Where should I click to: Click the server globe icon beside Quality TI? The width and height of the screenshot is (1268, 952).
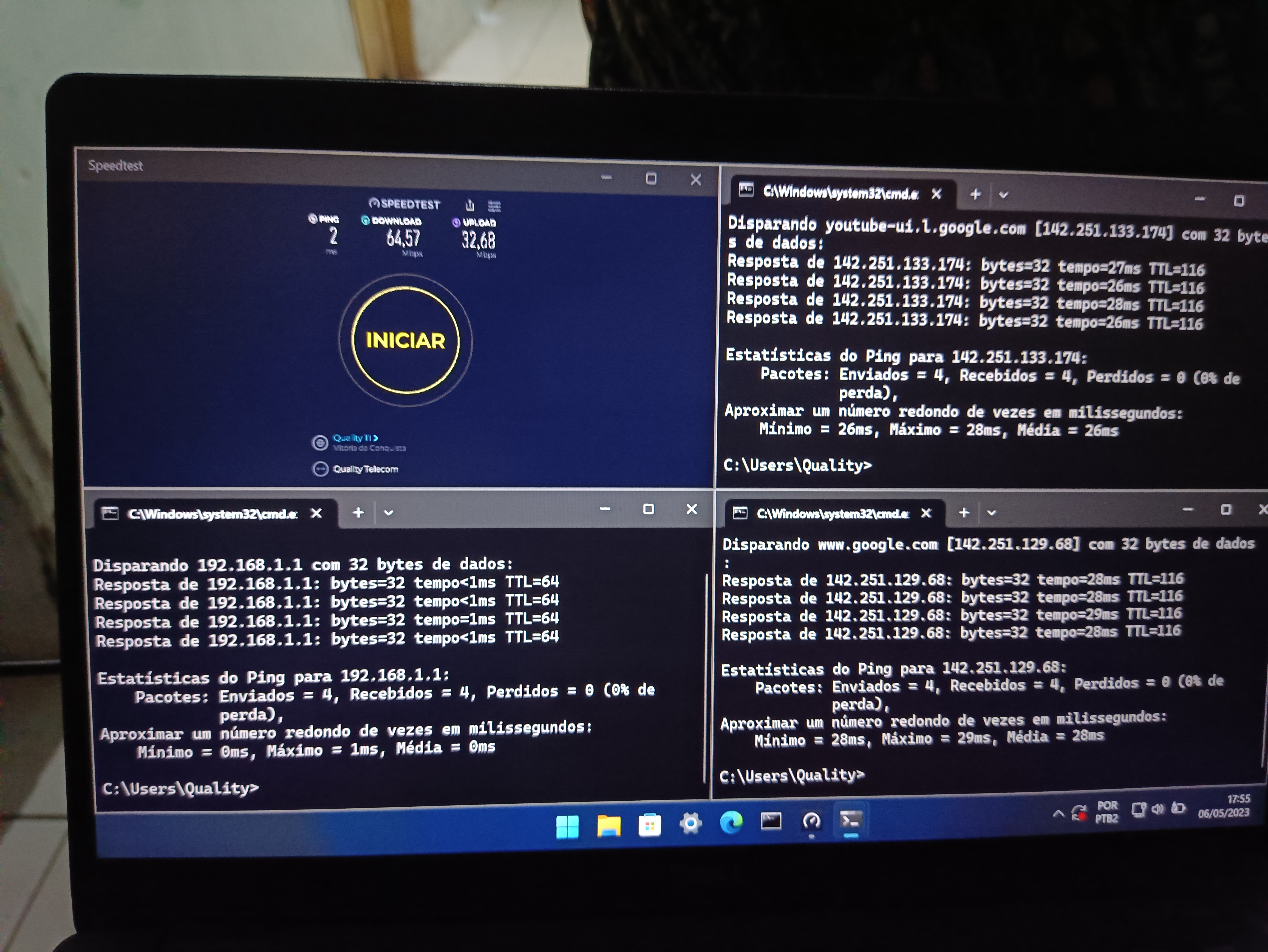coord(320,443)
